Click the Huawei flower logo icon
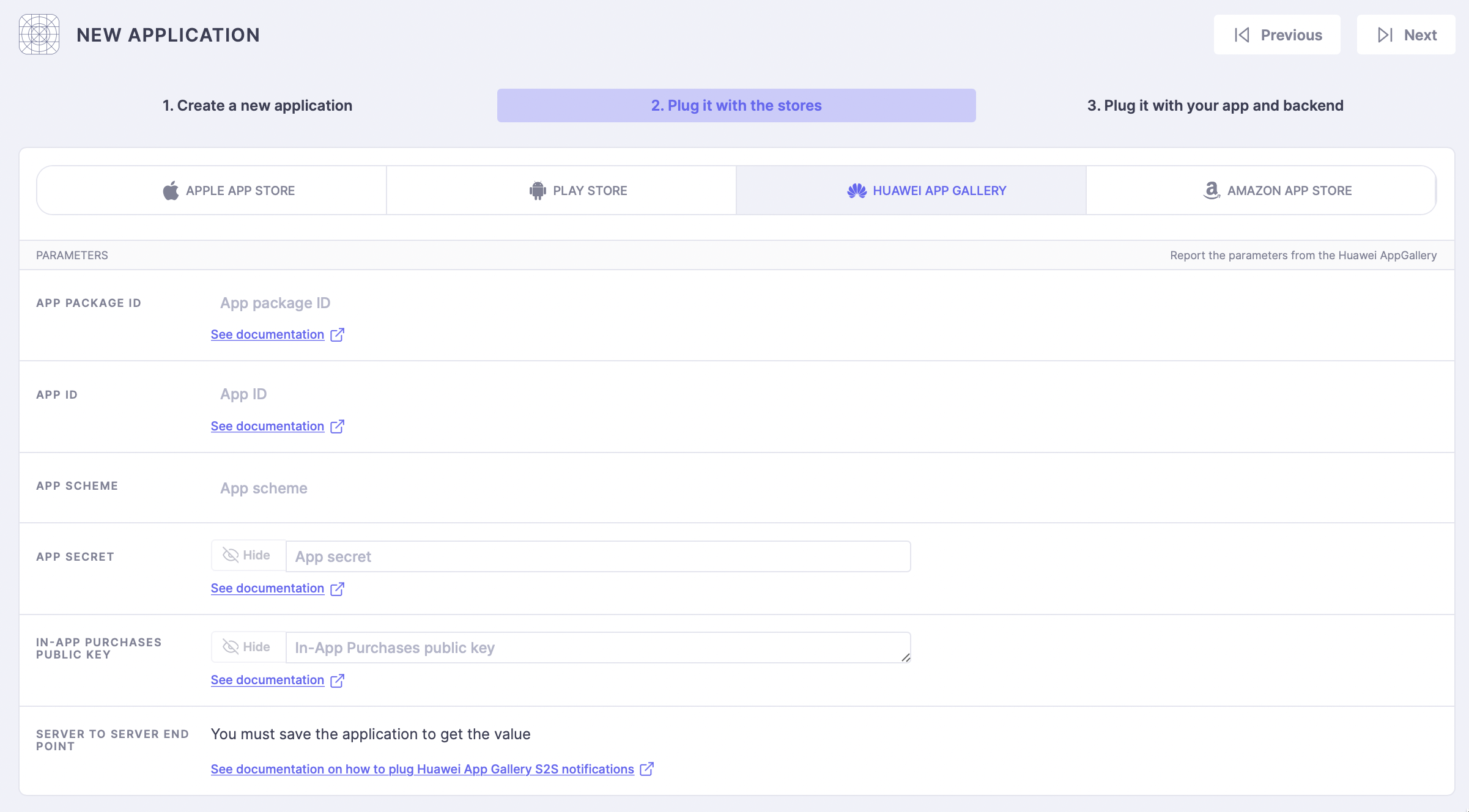The image size is (1469, 812). point(857,191)
